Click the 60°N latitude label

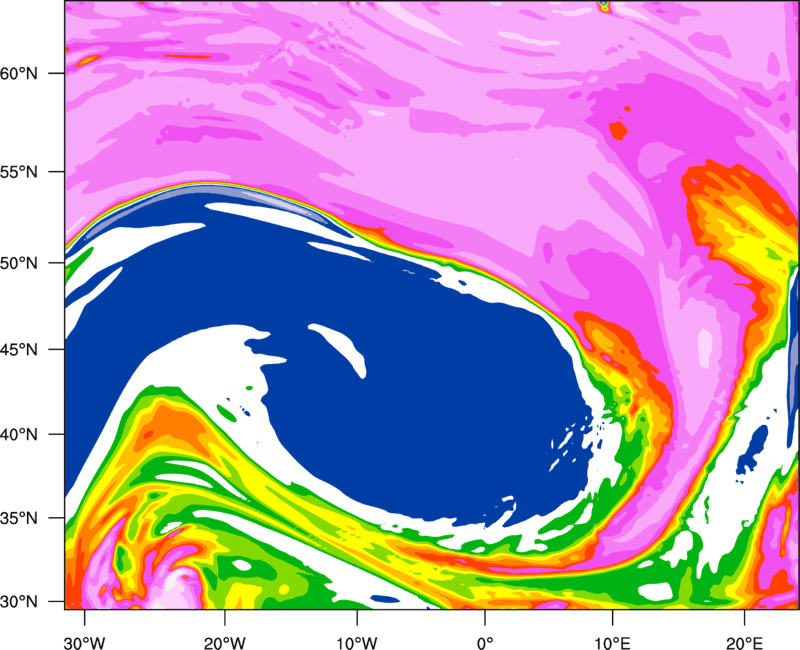[x=19, y=73]
